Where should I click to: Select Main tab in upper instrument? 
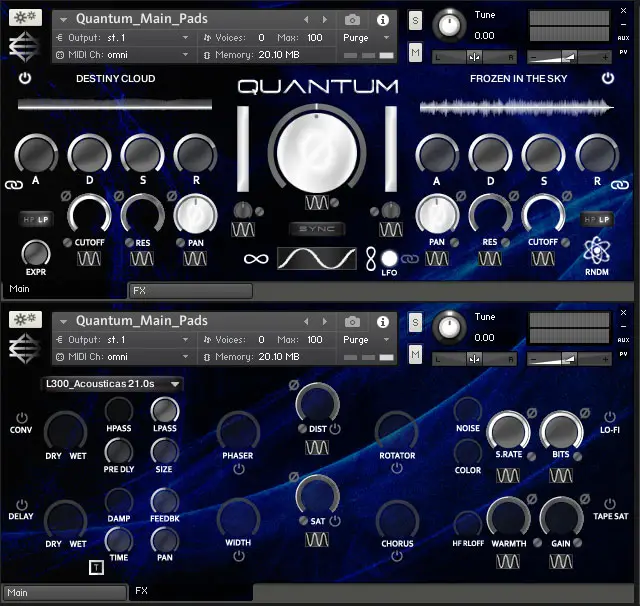63,289
